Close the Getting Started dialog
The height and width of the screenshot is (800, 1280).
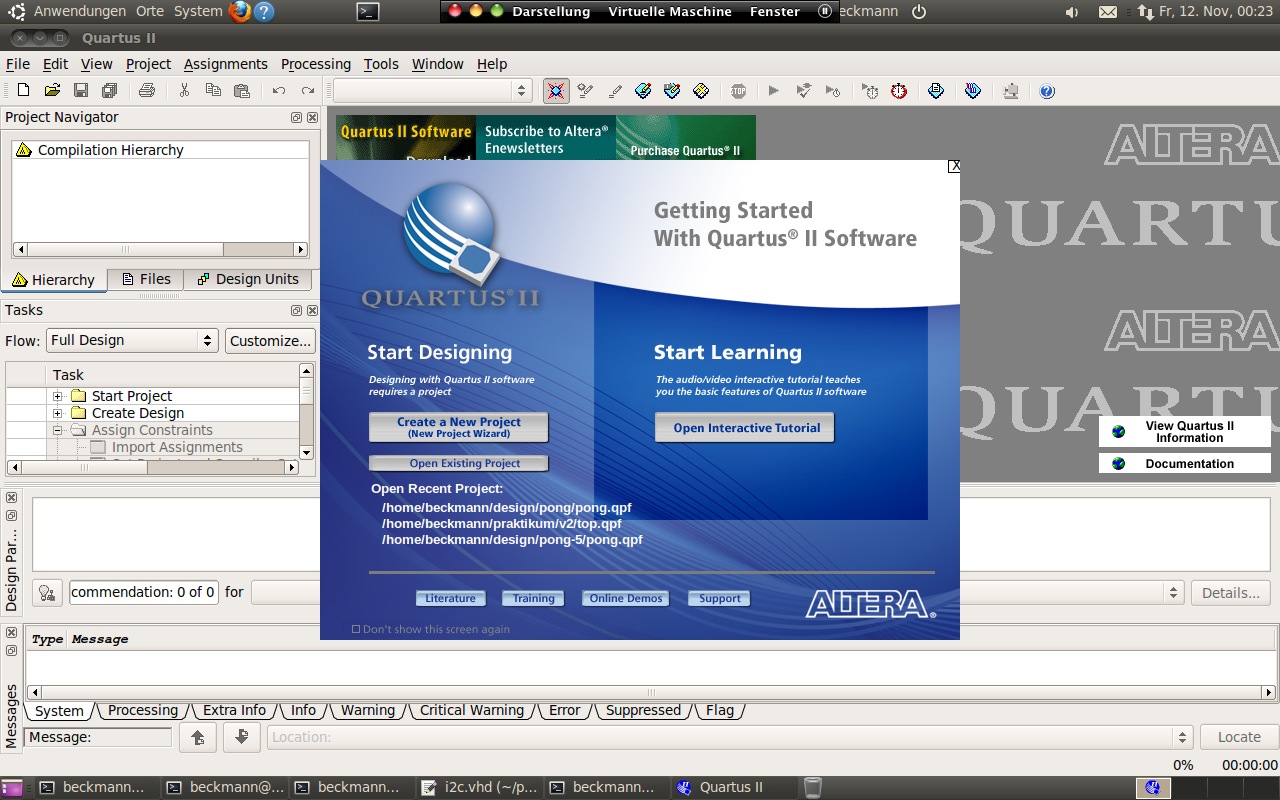pyautogui.click(x=954, y=166)
